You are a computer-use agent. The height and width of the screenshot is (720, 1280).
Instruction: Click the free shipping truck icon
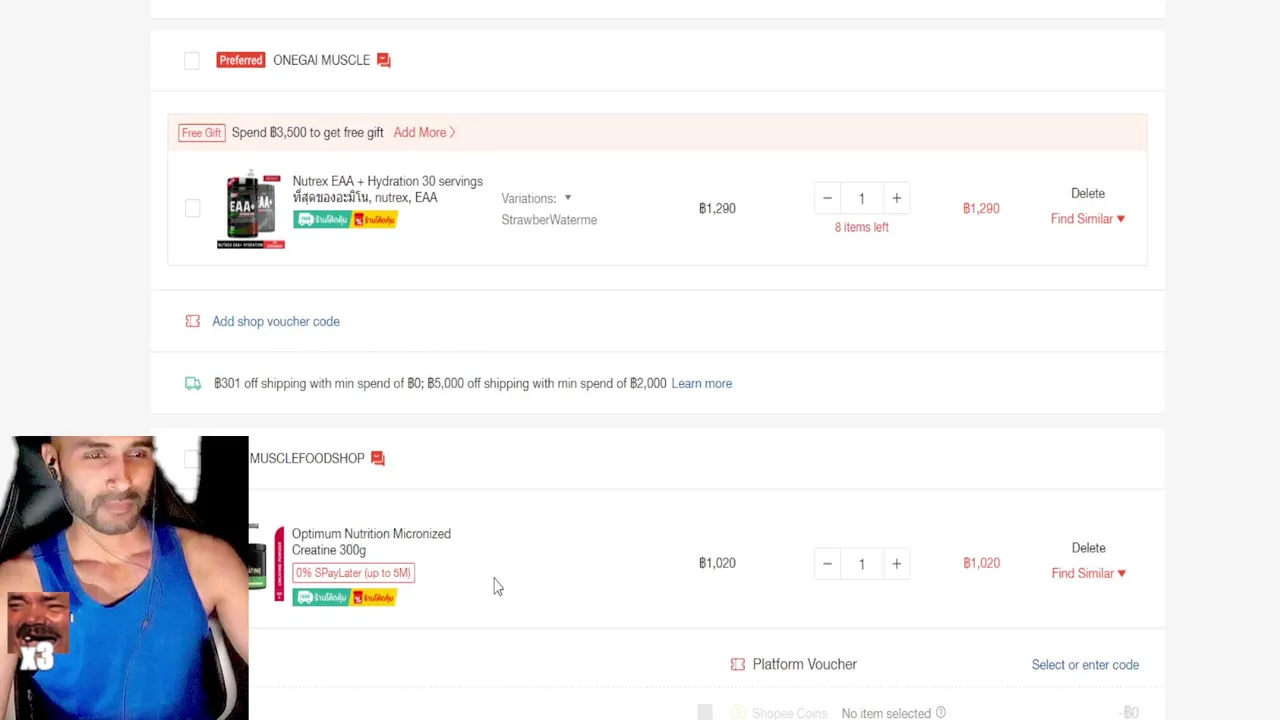click(193, 383)
